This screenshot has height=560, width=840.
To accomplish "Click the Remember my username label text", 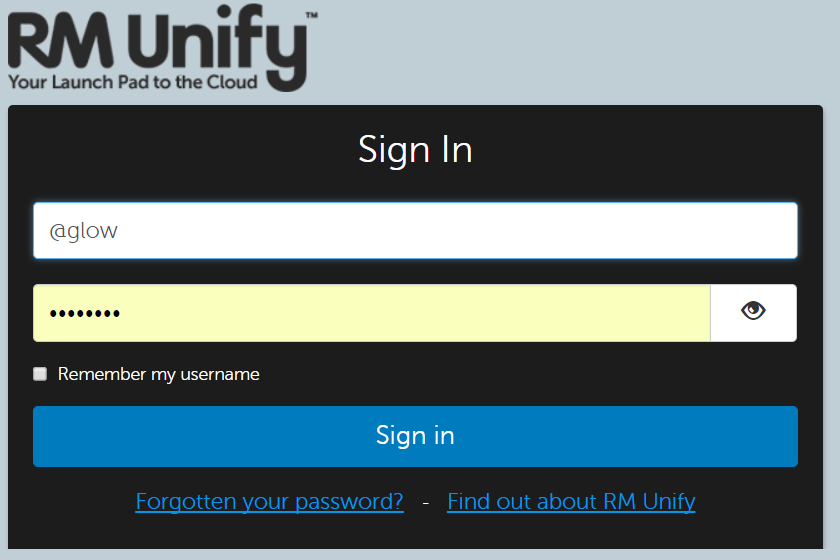I will [159, 374].
